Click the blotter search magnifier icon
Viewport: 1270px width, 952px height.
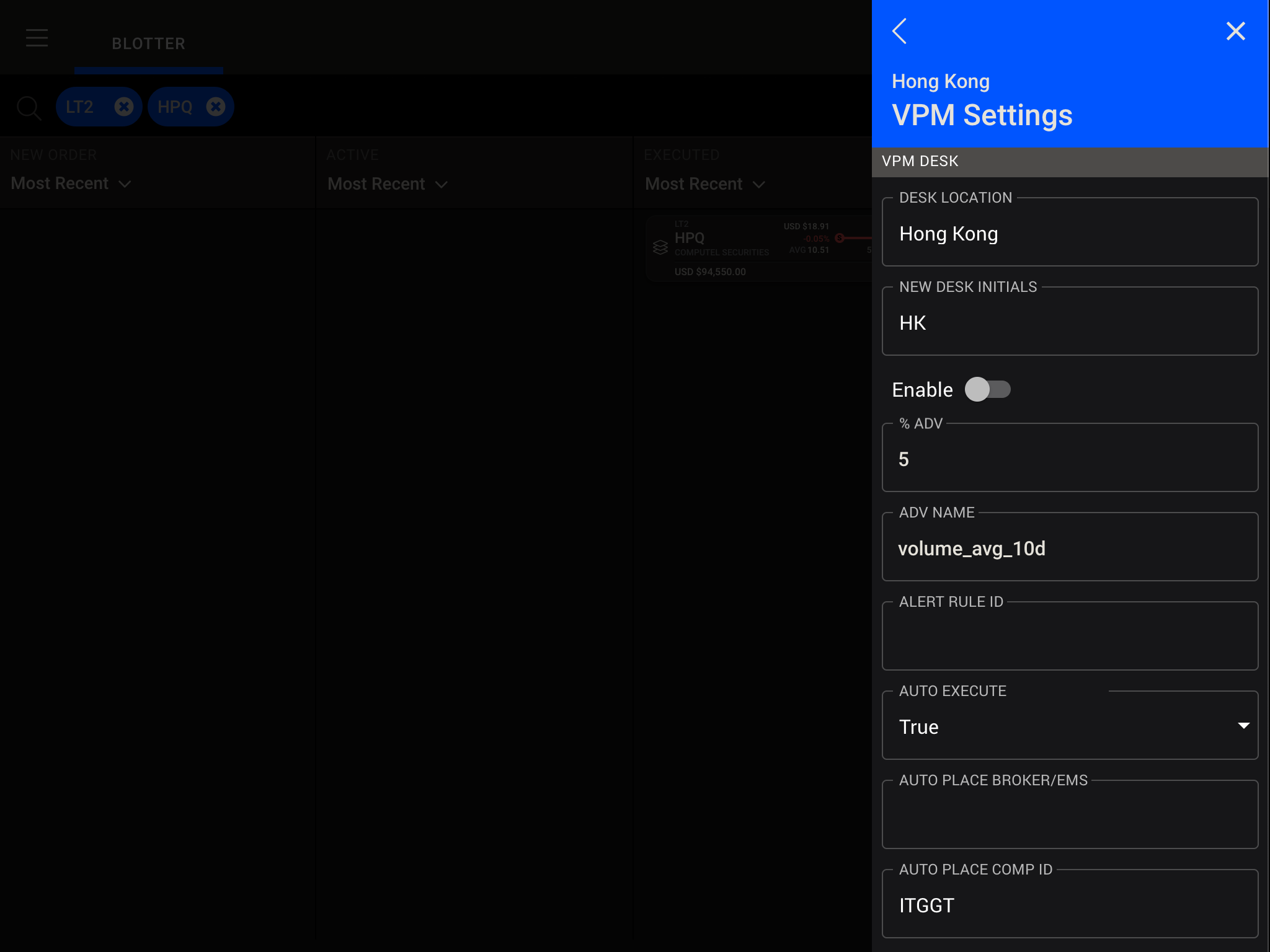29,108
